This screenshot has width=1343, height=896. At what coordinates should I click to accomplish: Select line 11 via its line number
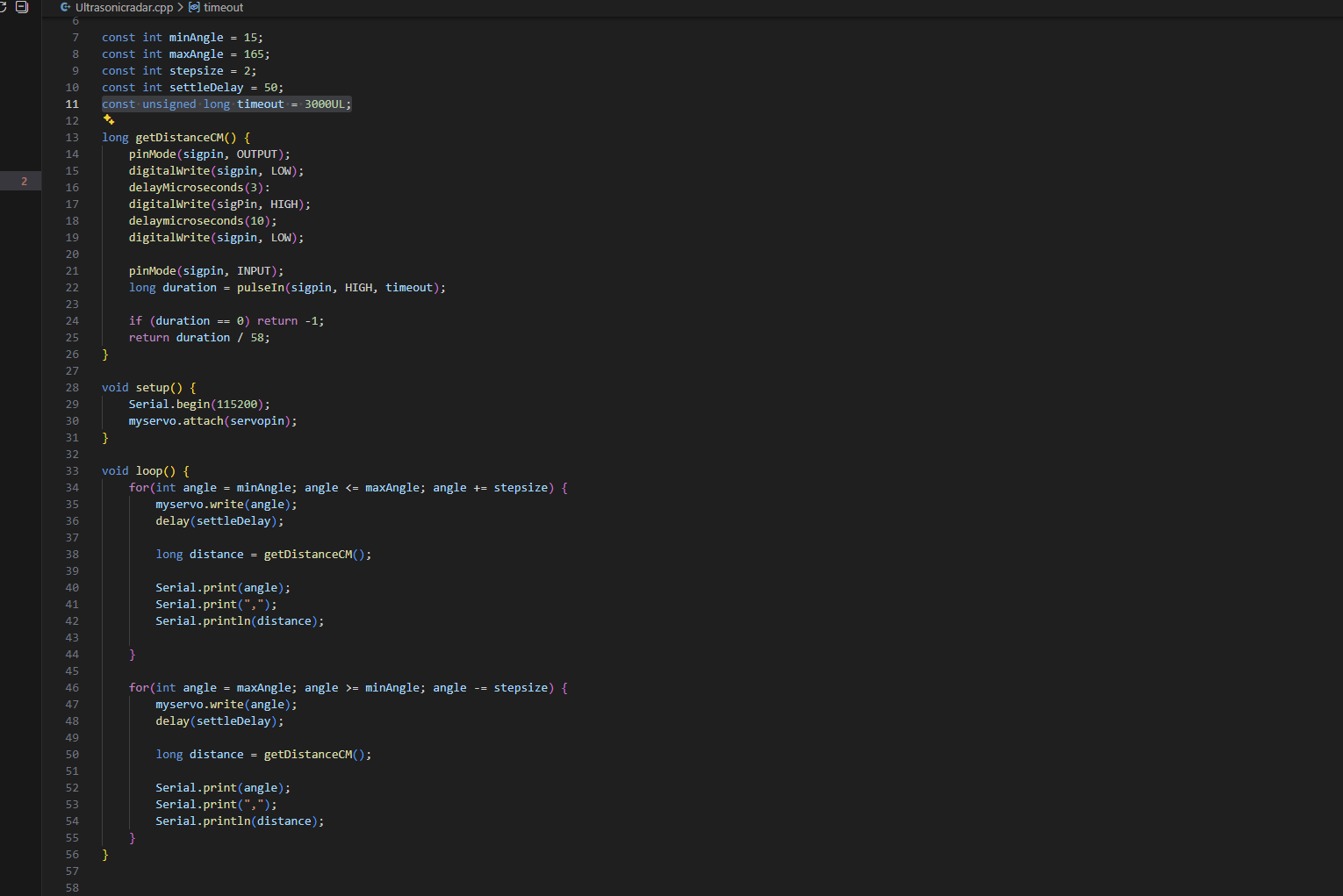[x=72, y=104]
